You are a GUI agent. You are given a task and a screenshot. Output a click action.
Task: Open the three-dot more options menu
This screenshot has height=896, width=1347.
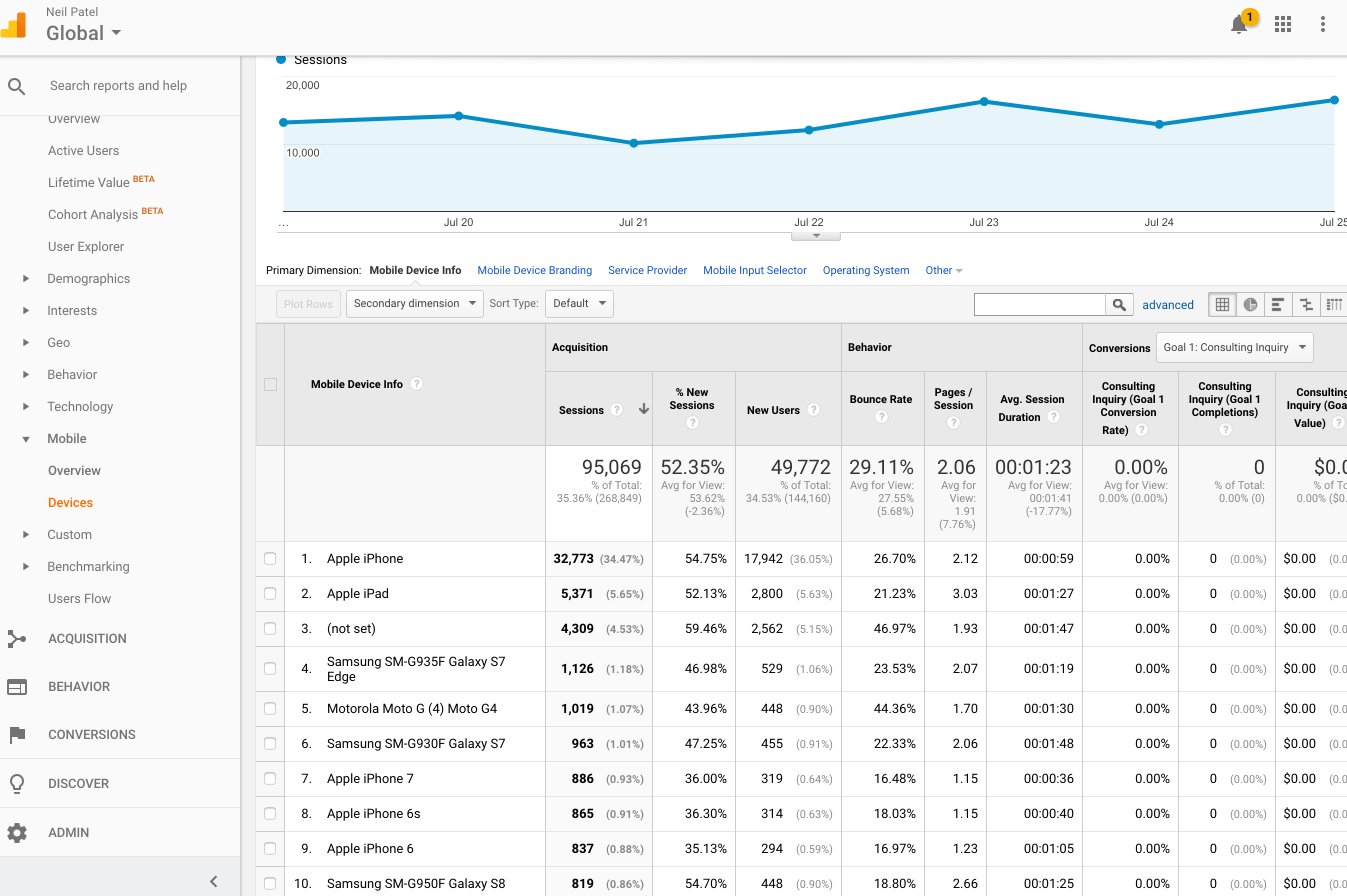1323,24
